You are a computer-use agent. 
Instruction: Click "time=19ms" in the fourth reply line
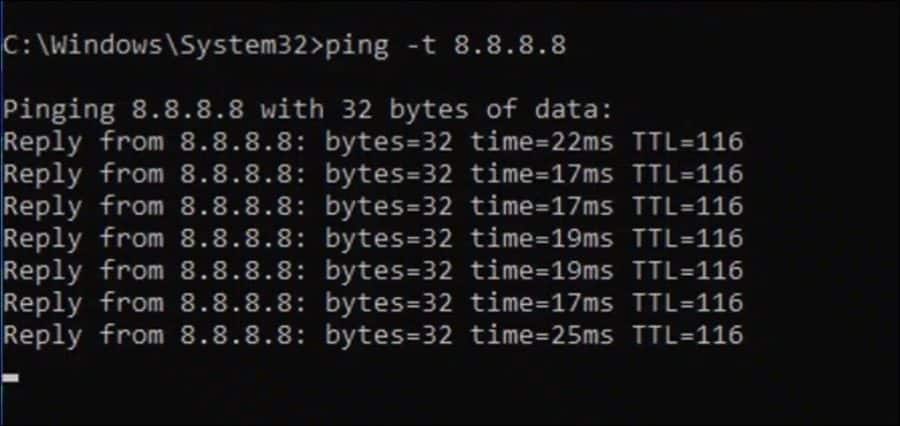(x=541, y=238)
